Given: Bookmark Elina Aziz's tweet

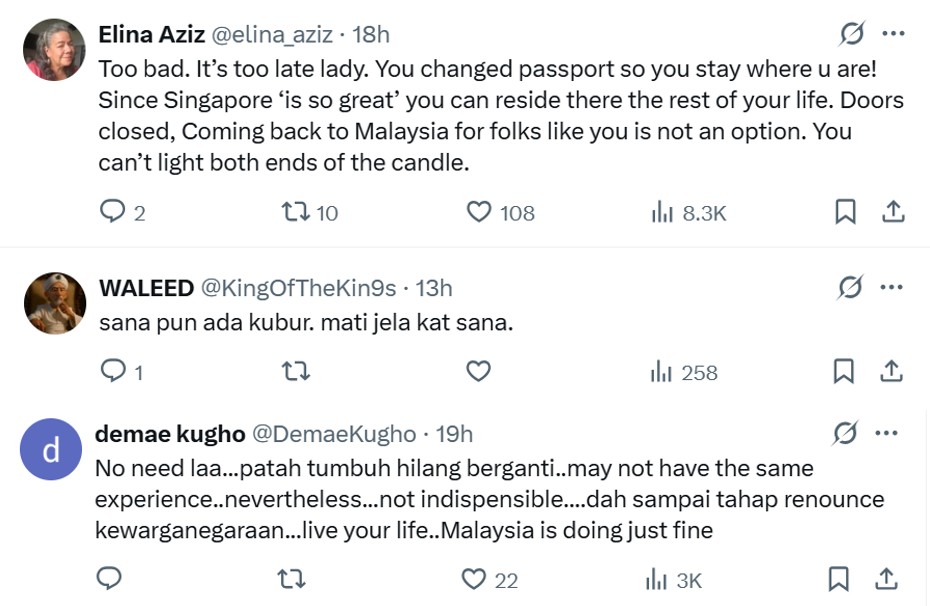Looking at the screenshot, I should click(x=844, y=212).
